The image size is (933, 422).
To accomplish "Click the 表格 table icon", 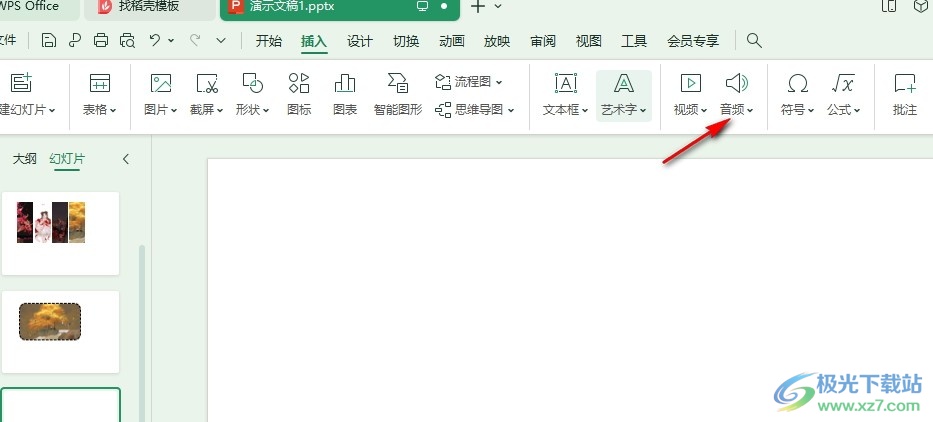I will (x=100, y=83).
